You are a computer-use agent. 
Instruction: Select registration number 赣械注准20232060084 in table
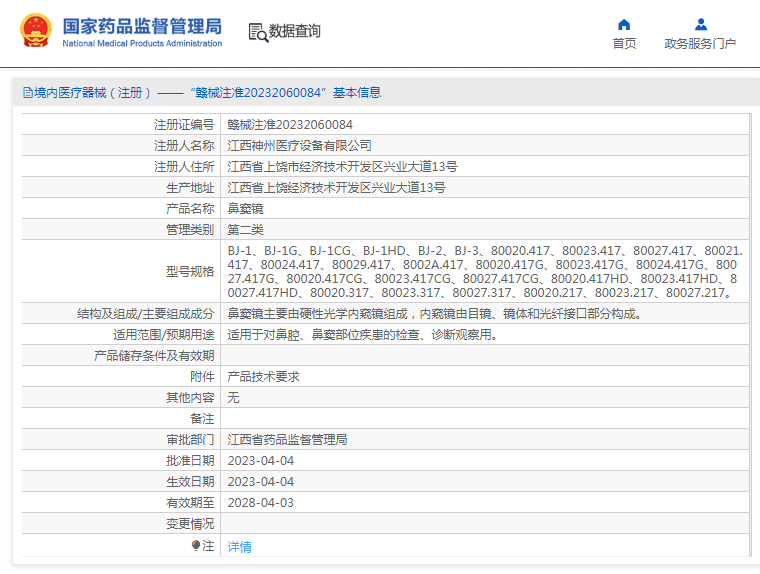point(290,125)
